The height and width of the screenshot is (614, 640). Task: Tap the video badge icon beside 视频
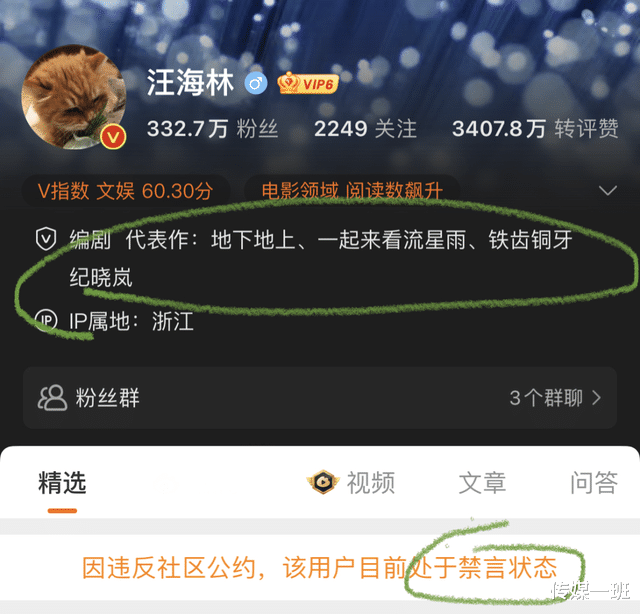pos(323,482)
